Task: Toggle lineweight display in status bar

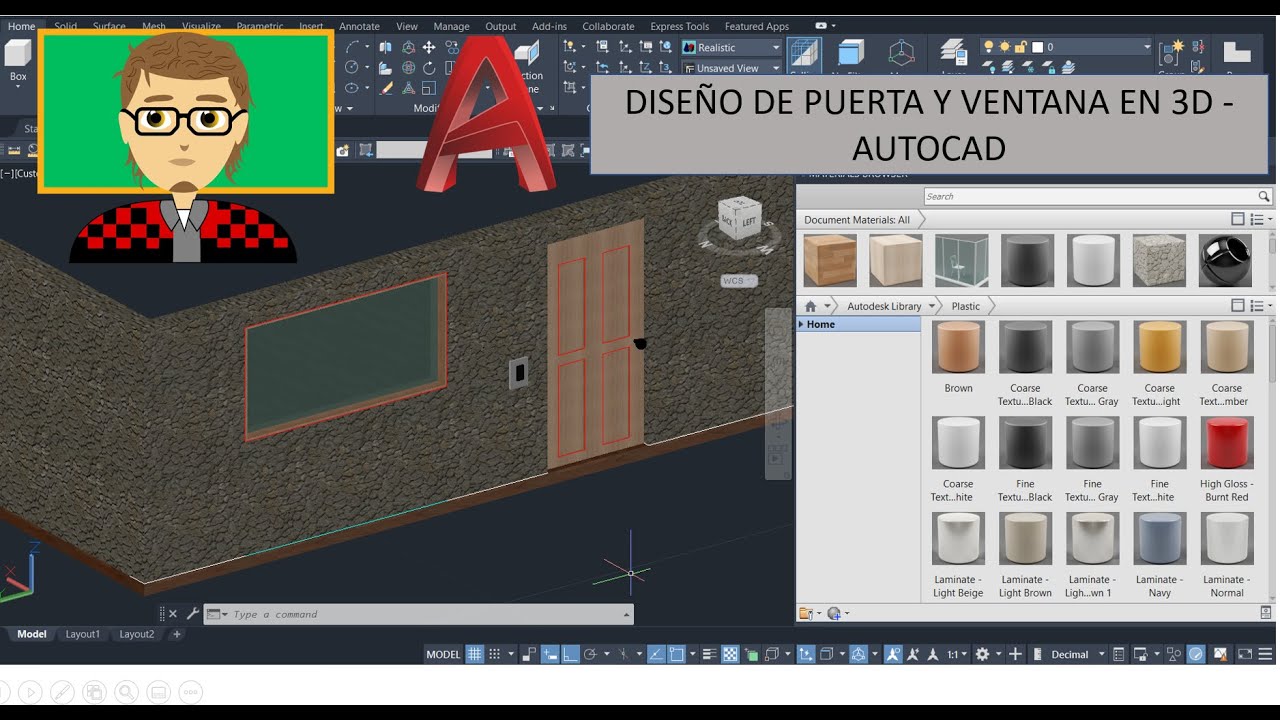Action: 710,654
